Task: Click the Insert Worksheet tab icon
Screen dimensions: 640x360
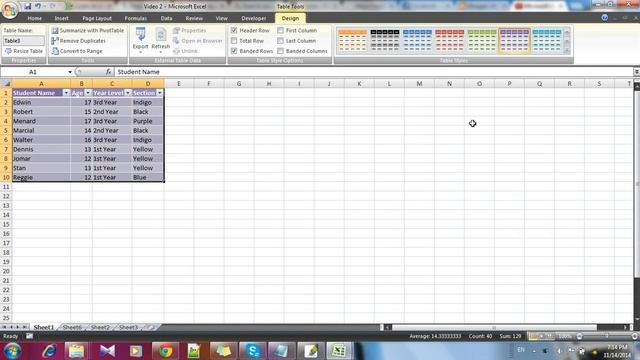Action: click(x=151, y=327)
